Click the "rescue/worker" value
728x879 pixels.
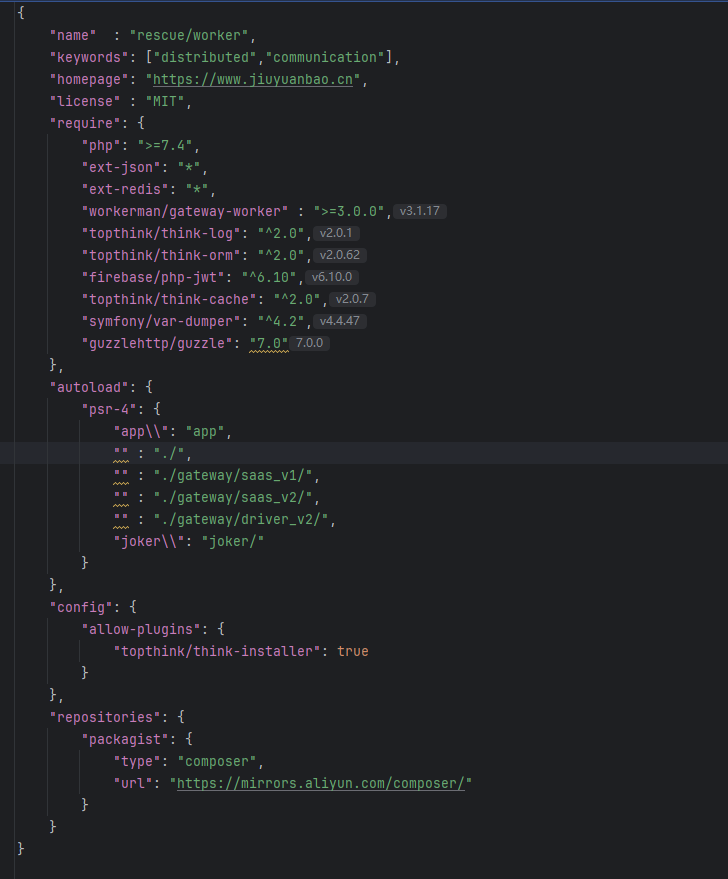(x=189, y=35)
